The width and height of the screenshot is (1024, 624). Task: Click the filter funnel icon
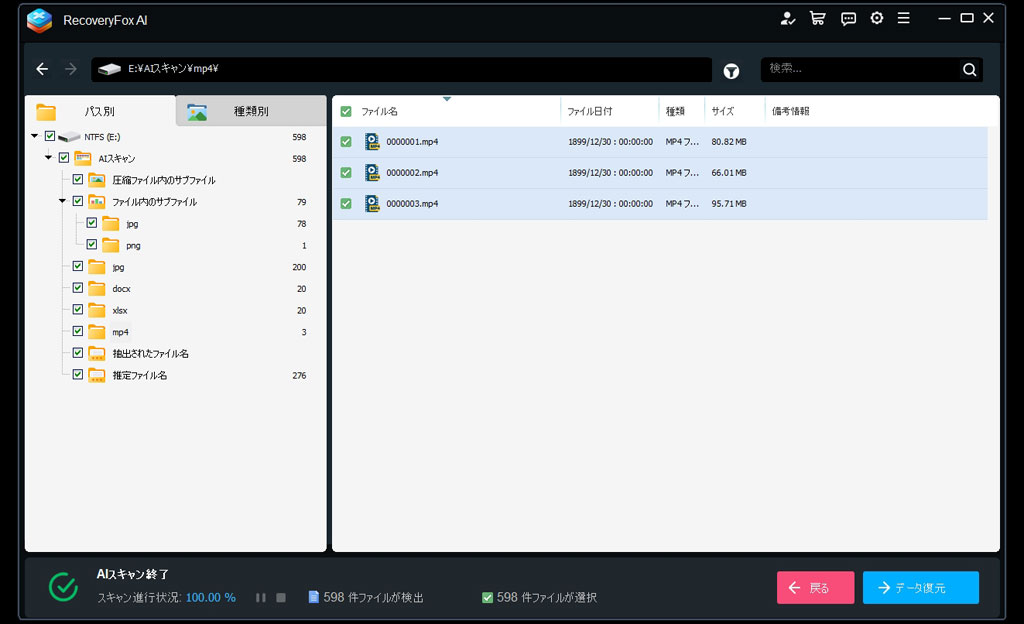pyautogui.click(x=732, y=71)
